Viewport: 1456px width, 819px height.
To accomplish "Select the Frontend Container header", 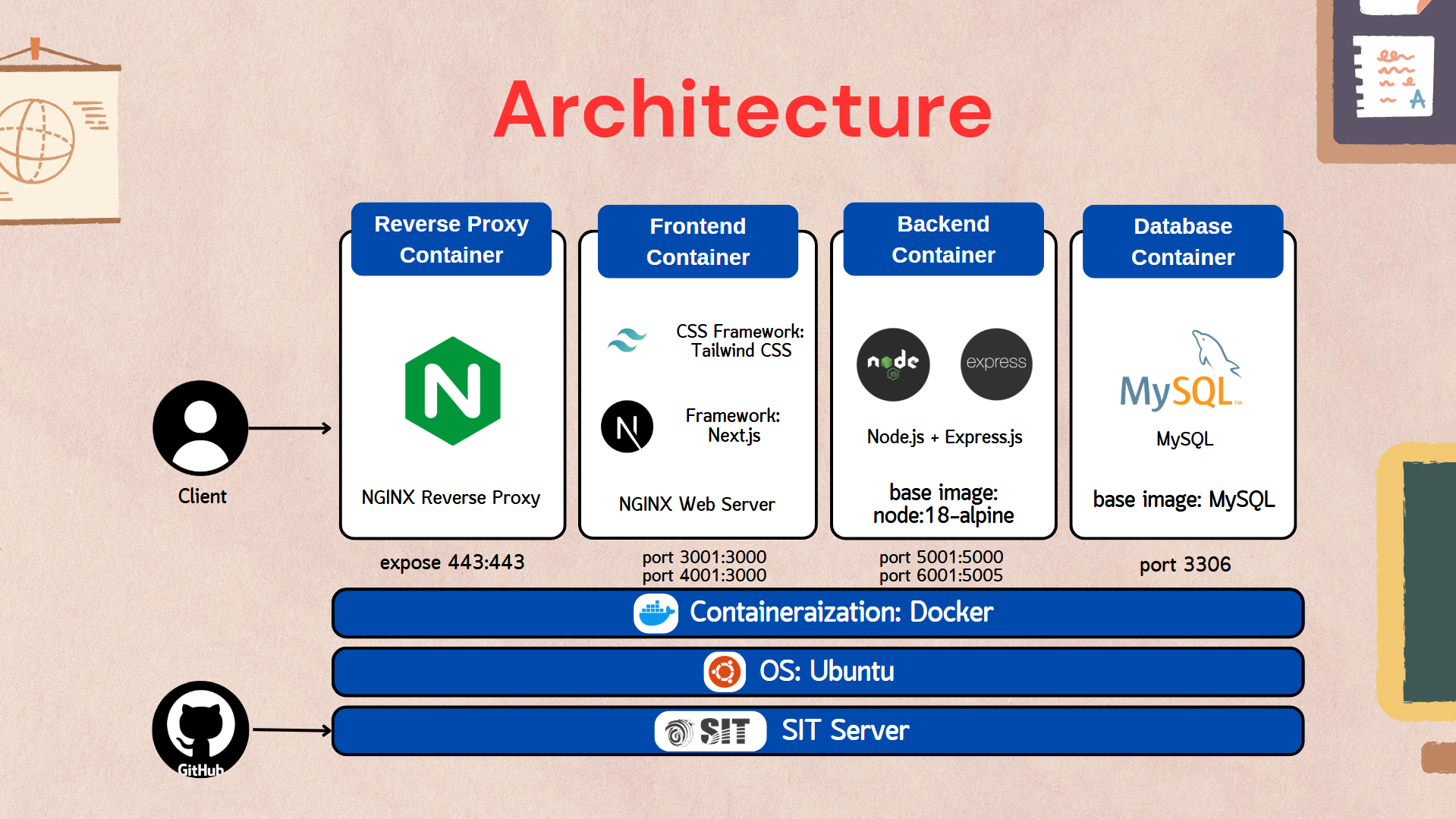I will click(698, 241).
